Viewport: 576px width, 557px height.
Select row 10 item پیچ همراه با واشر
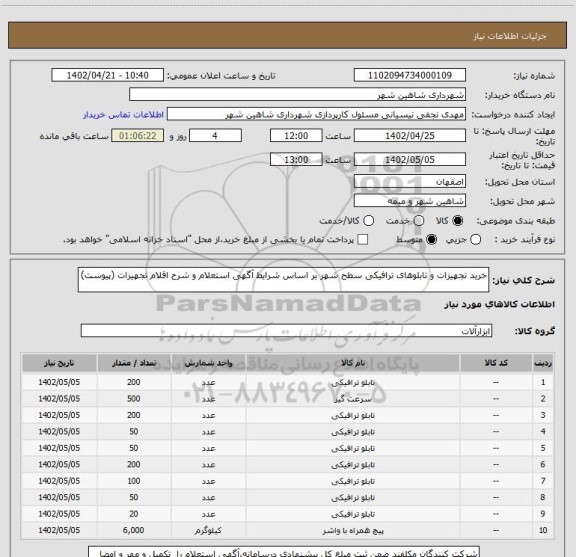(353, 531)
